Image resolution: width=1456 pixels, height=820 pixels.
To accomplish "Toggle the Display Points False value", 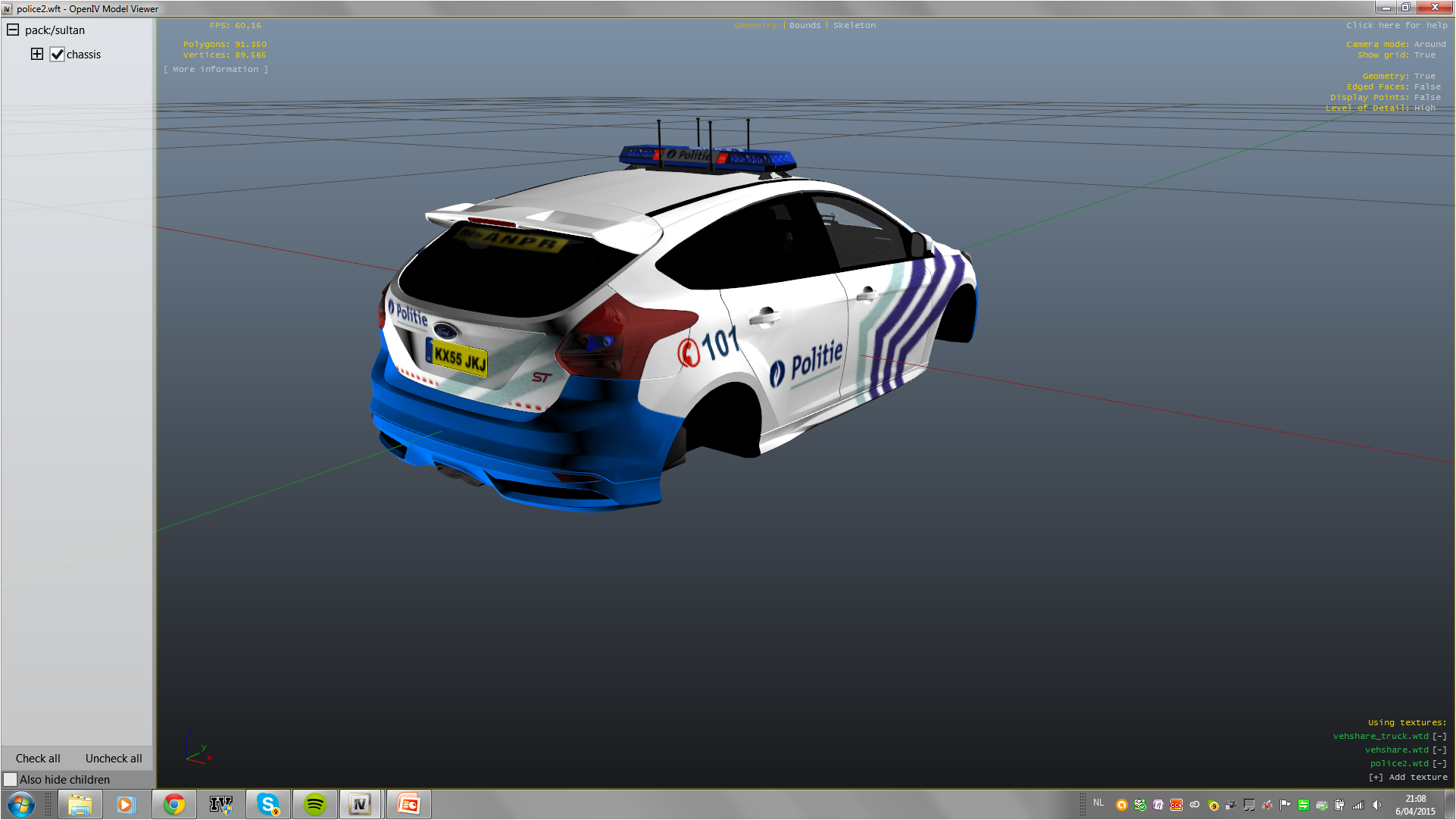I will coord(1427,98).
